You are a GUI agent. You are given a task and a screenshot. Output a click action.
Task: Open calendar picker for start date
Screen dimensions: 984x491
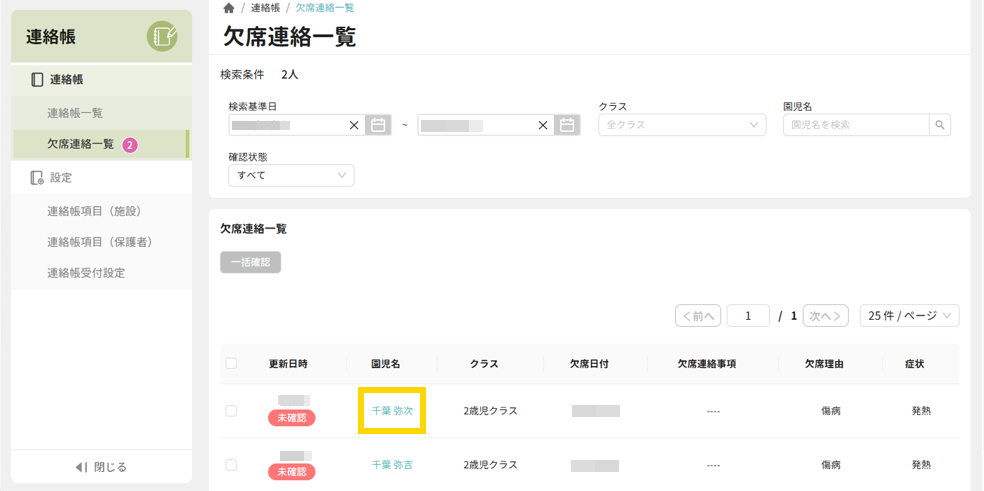click(x=378, y=125)
